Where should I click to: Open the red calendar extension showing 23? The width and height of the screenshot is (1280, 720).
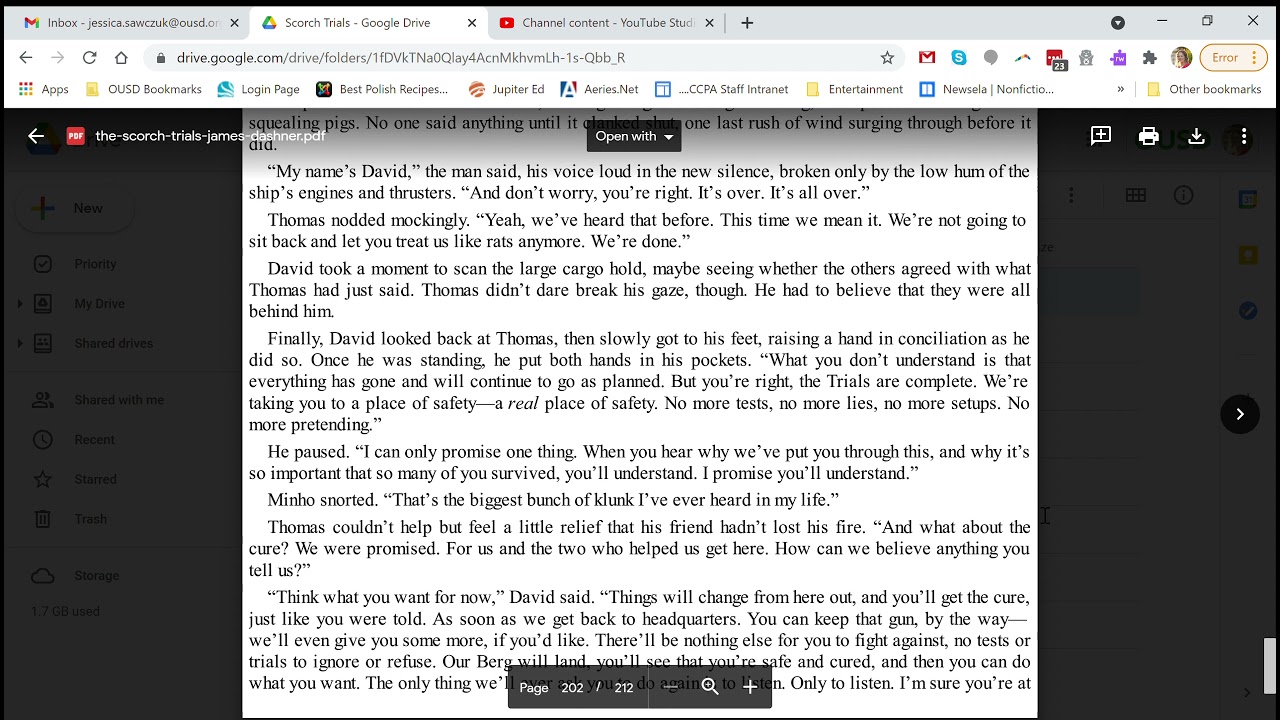[1055, 59]
